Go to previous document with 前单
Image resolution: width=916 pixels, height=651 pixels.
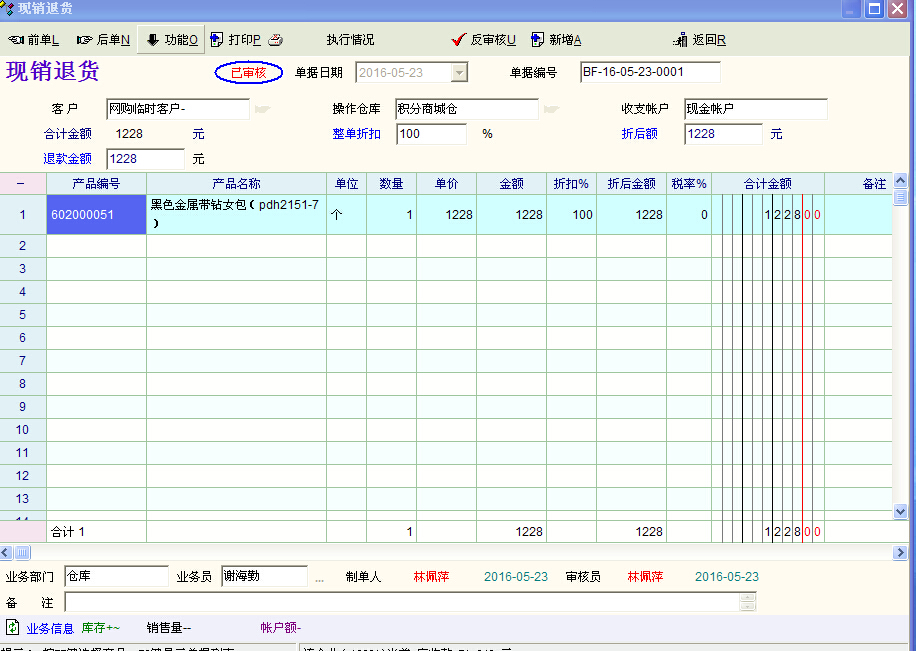(x=34, y=40)
